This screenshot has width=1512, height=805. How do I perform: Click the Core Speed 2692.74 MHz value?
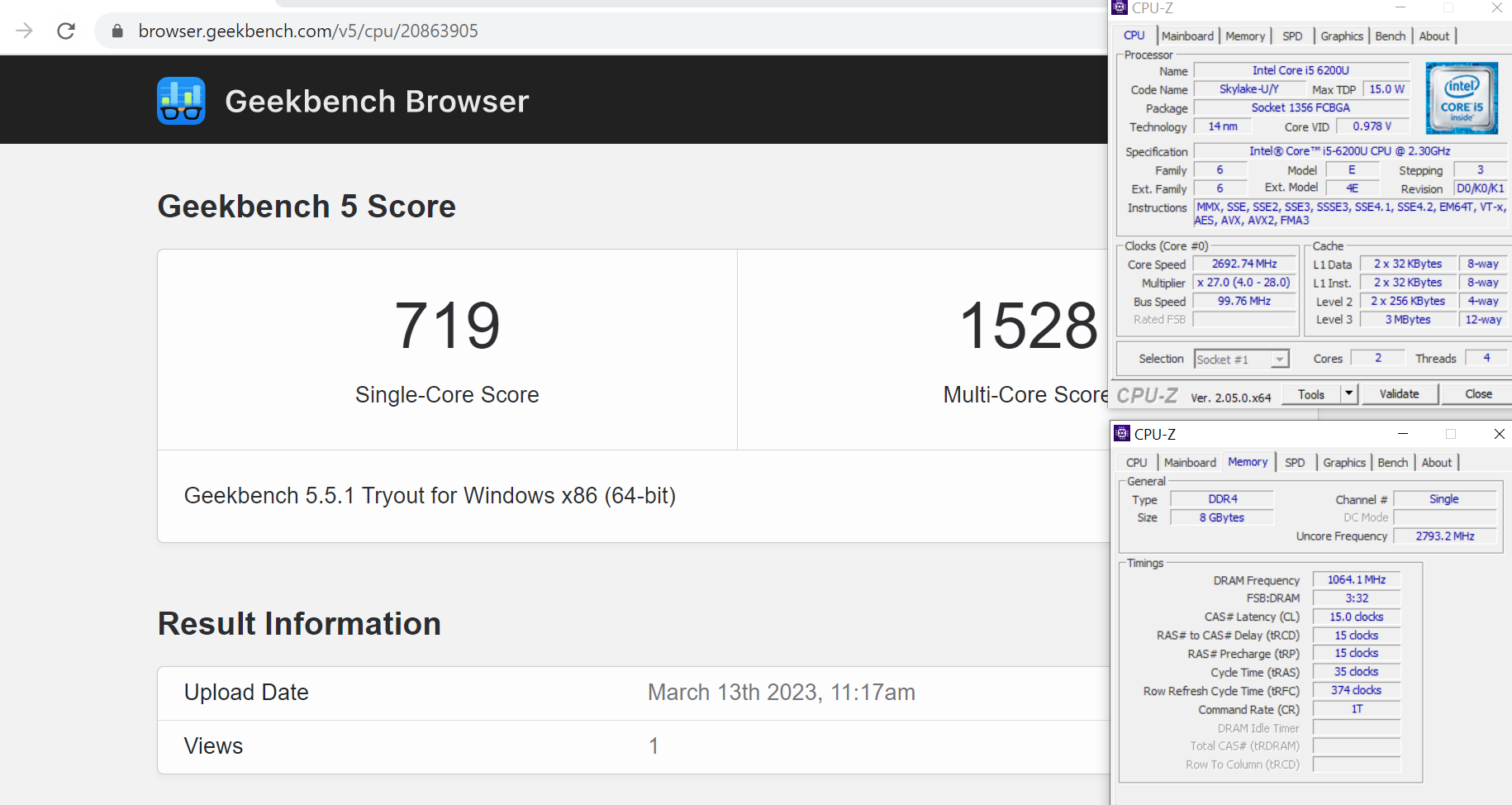coord(1244,264)
